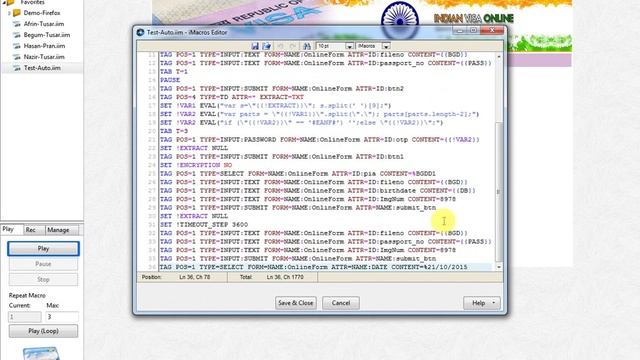Click the editor scrollbar down arrow
Viewport: 640px width, 360px height.
(x=499, y=267)
